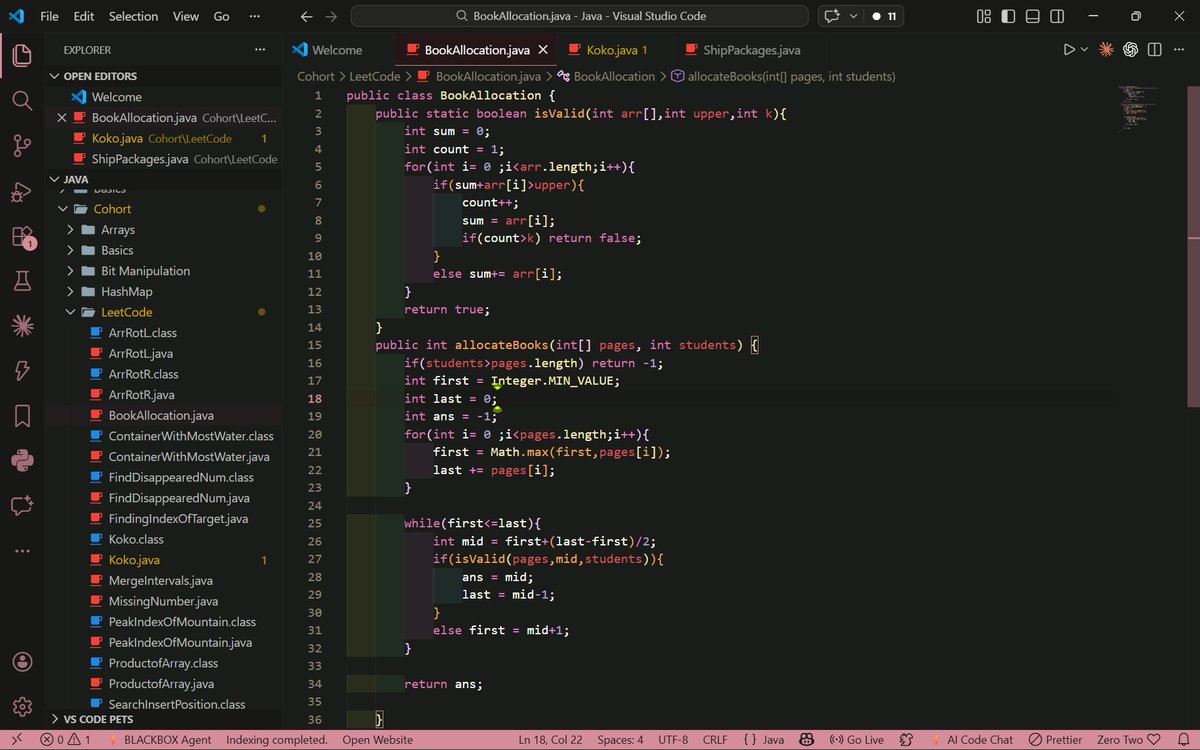Open the Edit menu

click(84, 16)
